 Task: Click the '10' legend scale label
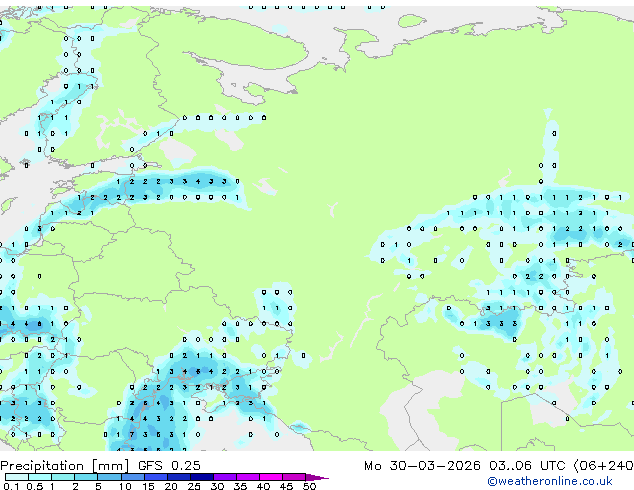pyautogui.click(x=125, y=486)
